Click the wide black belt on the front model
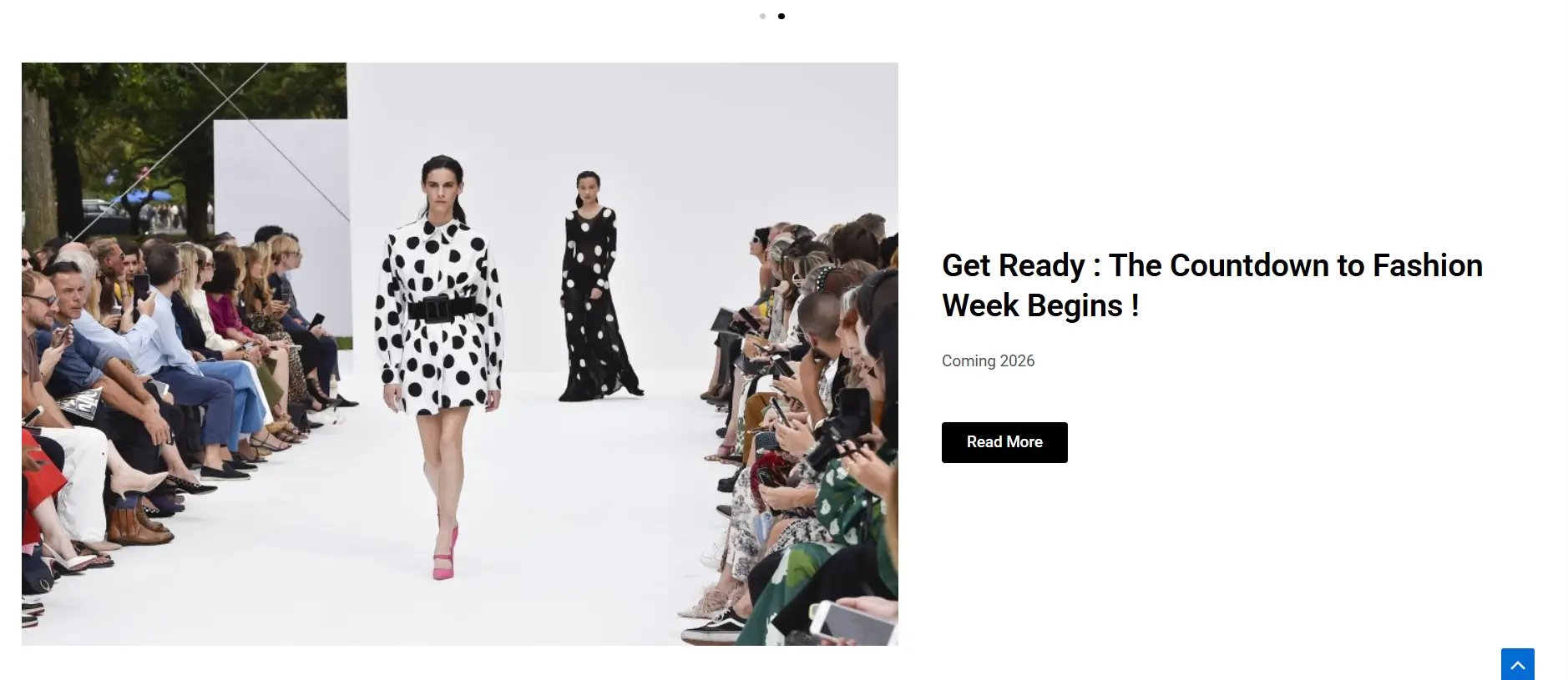 coord(440,309)
